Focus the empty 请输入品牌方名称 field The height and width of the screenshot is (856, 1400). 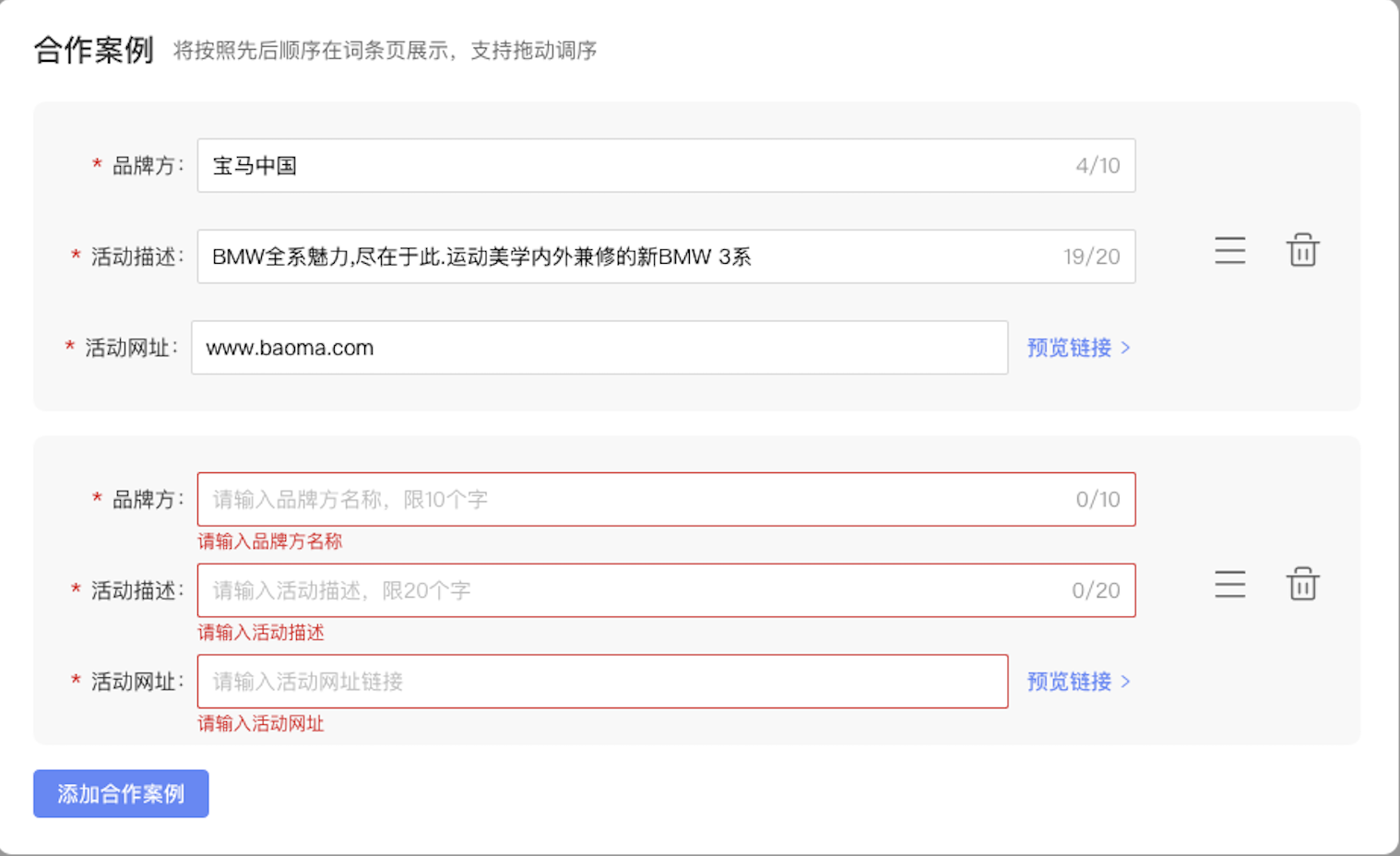(x=666, y=499)
